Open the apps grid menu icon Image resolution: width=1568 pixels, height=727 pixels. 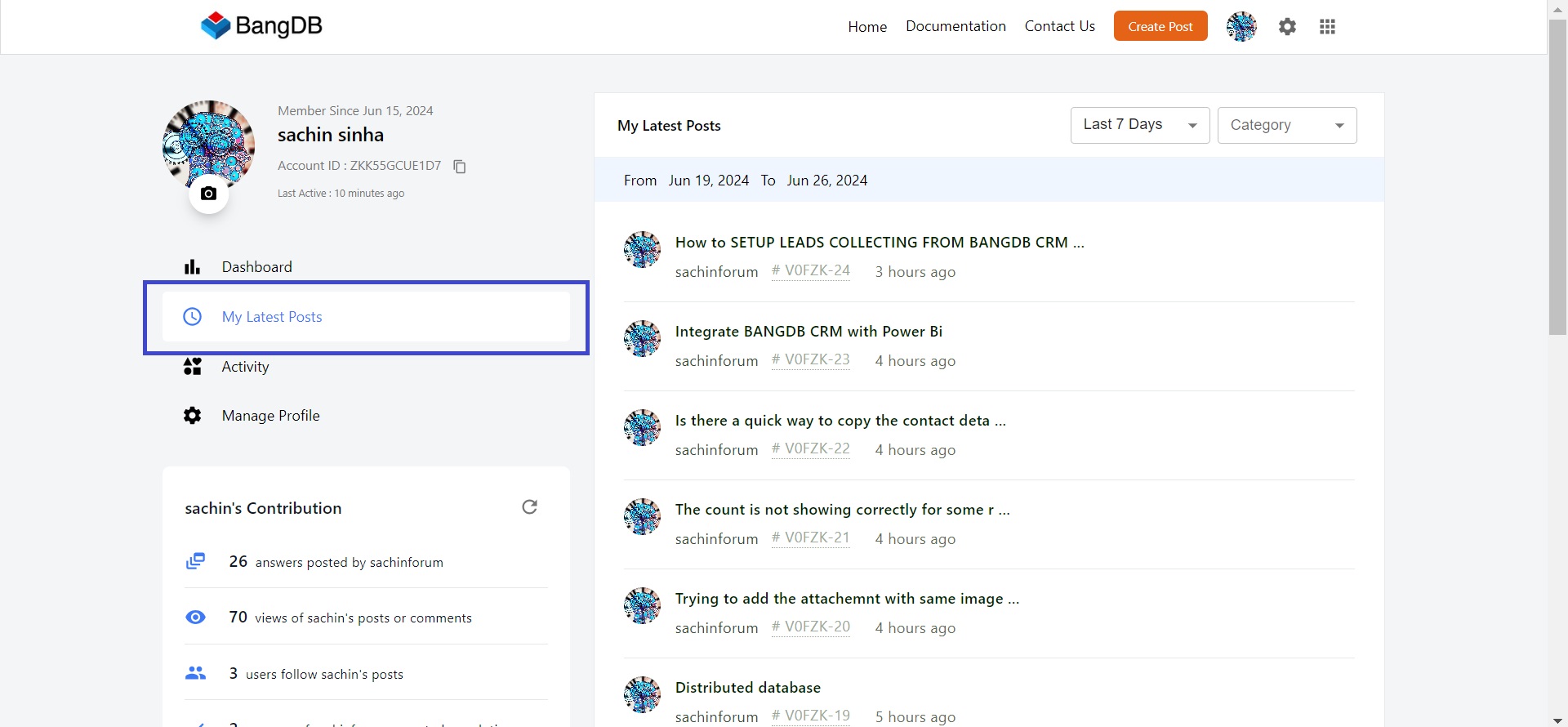pyautogui.click(x=1327, y=27)
